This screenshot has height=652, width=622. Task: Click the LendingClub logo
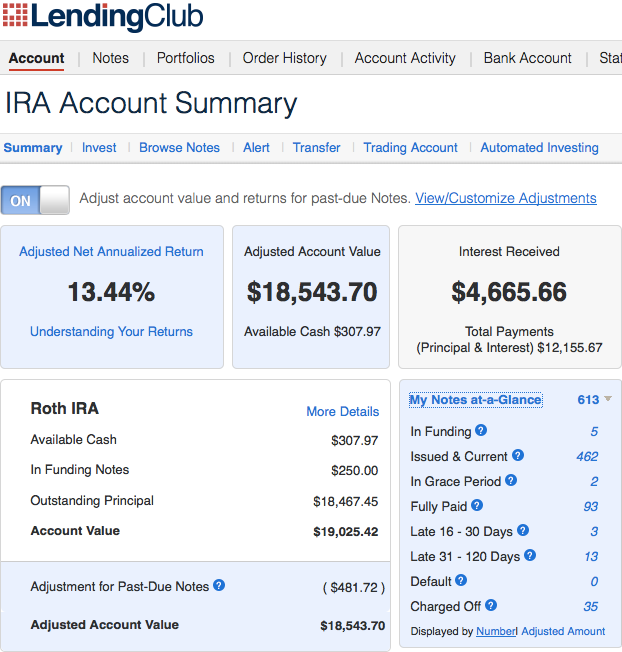pyautogui.click(x=103, y=17)
